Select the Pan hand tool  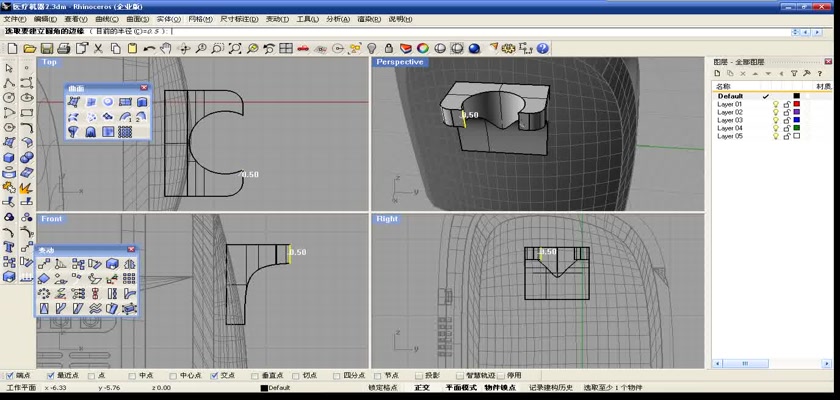pos(167,48)
